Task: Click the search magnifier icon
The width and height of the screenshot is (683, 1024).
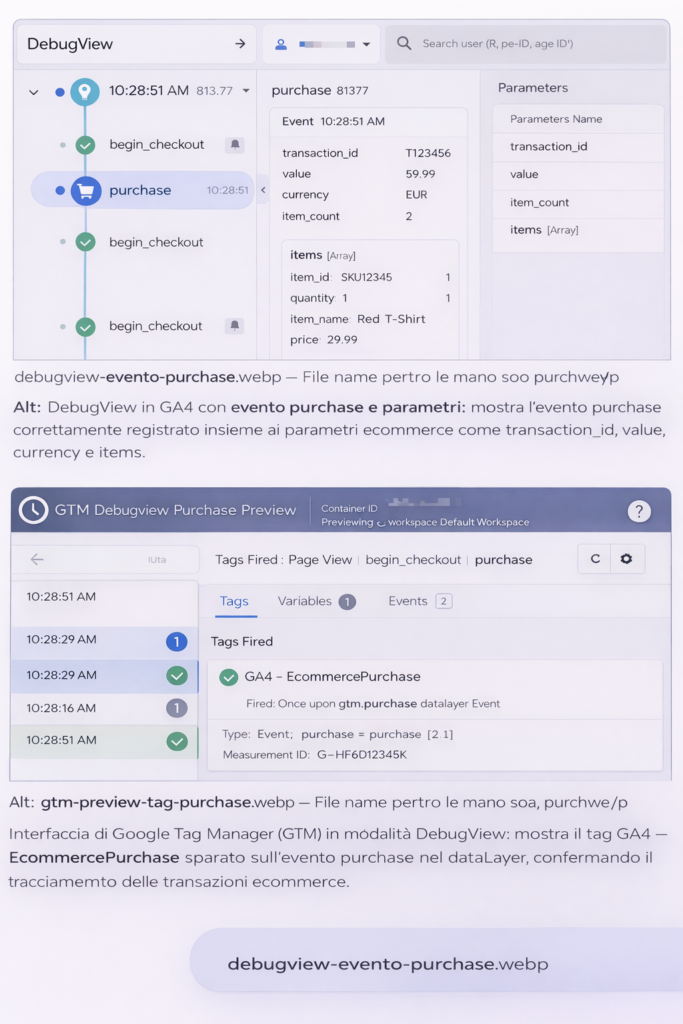Action: pos(404,43)
